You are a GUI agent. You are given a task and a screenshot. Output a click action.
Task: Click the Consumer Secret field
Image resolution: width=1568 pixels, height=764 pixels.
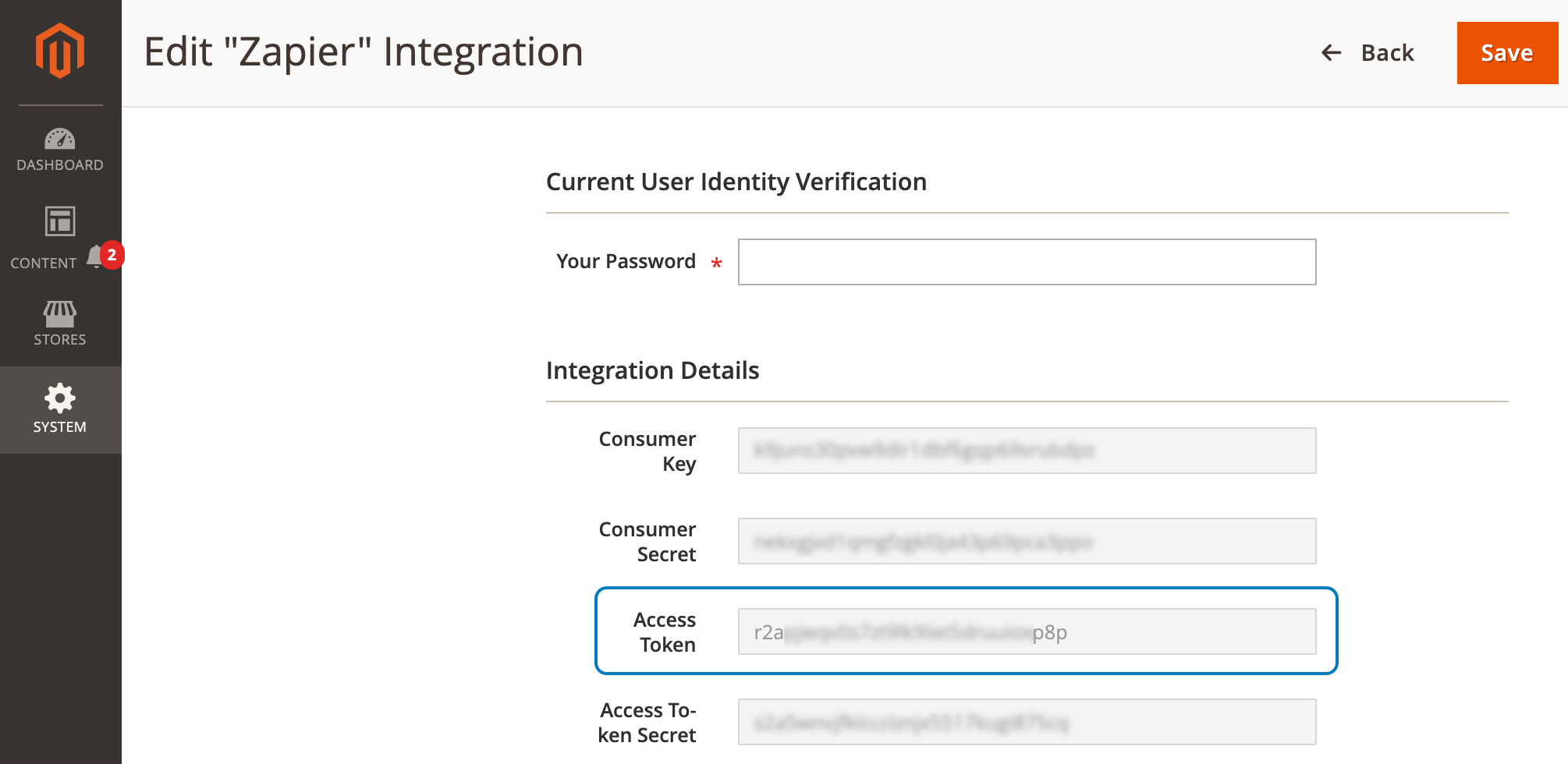click(1027, 540)
